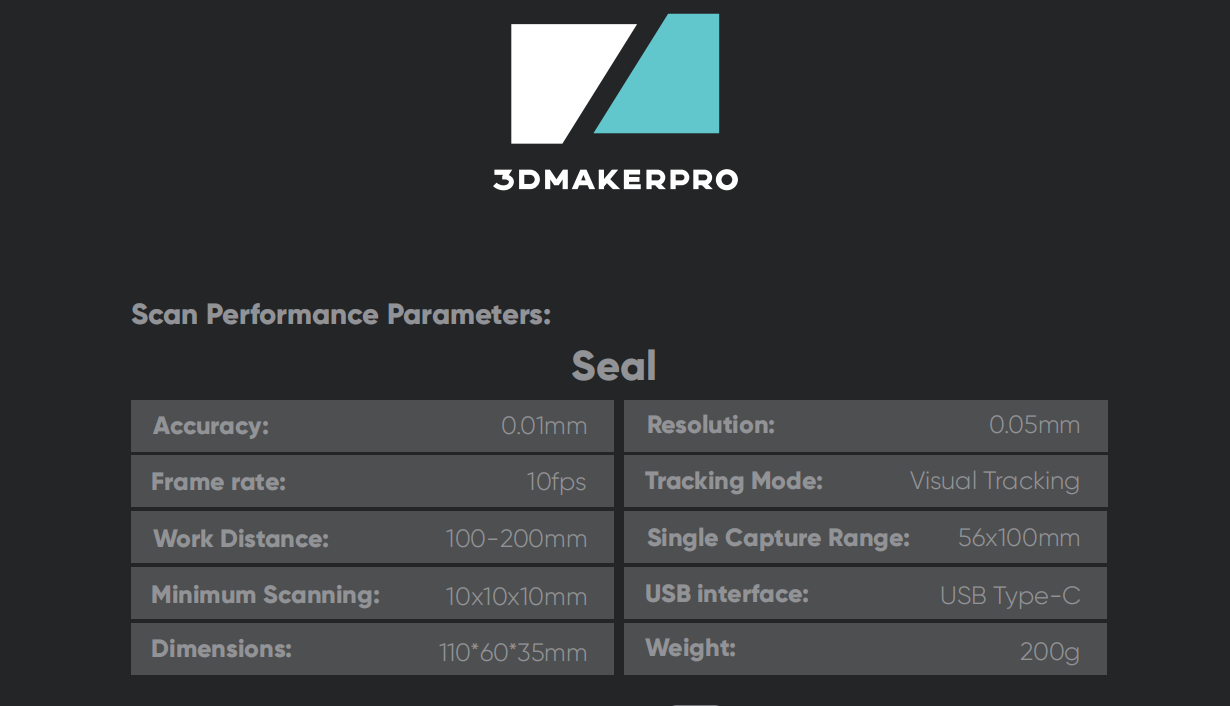Select the Work Distance label
Viewport: 1230px width, 706px height.
(x=241, y=539)
